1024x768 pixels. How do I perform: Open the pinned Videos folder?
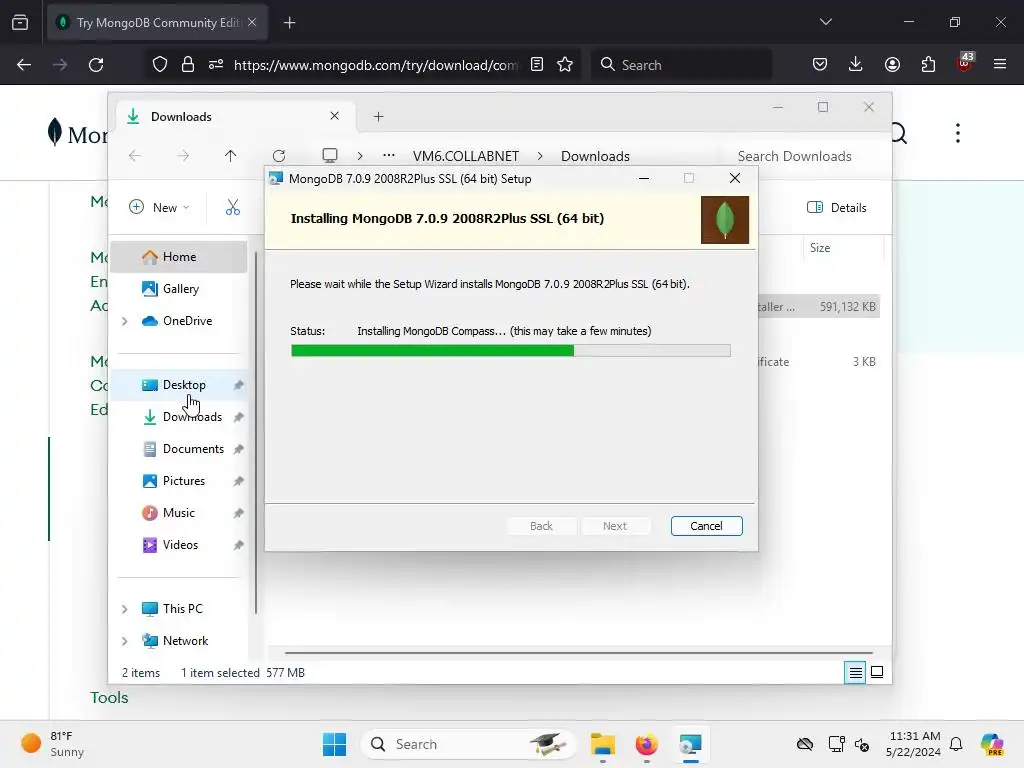click(x=180, y=545)
